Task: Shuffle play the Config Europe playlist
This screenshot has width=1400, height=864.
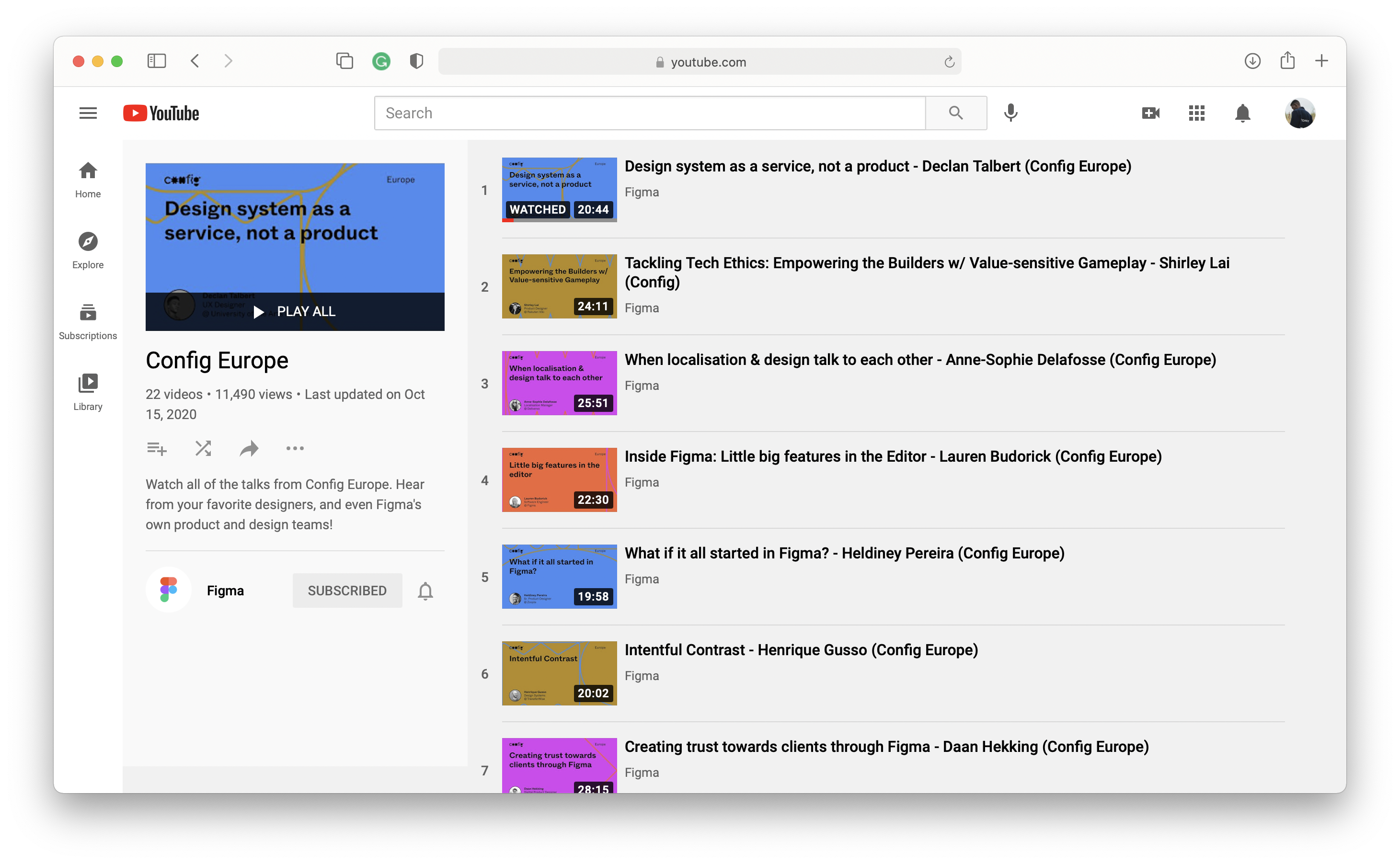Action: [203, 449]
